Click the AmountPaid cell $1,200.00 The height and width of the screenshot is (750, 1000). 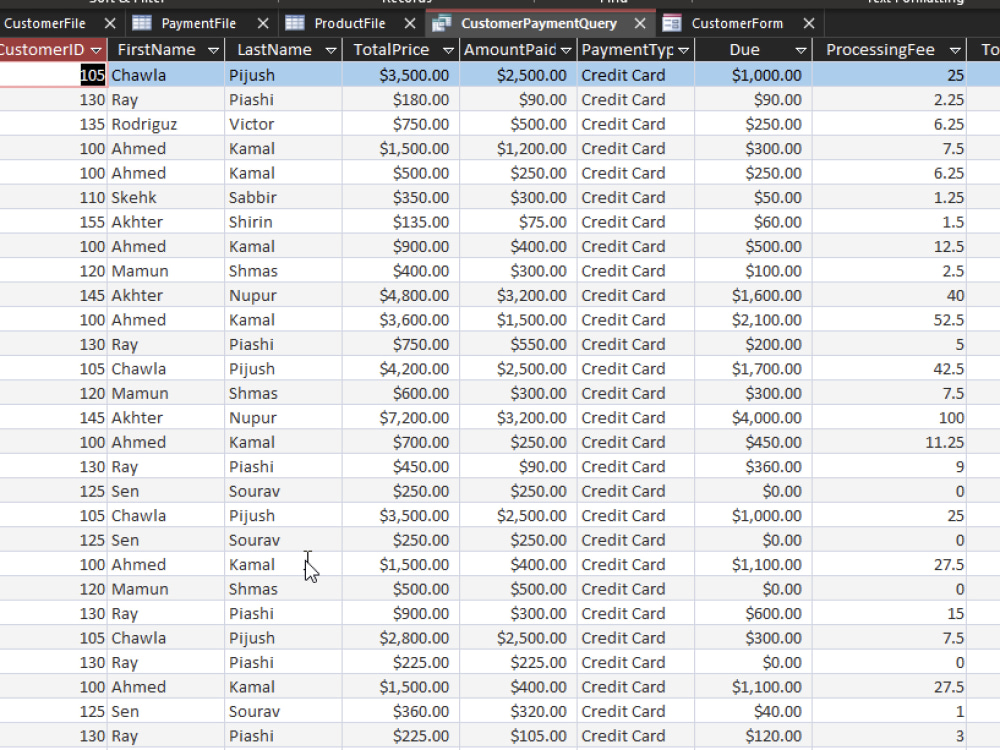pyautogui.click(x=518, y=149)
